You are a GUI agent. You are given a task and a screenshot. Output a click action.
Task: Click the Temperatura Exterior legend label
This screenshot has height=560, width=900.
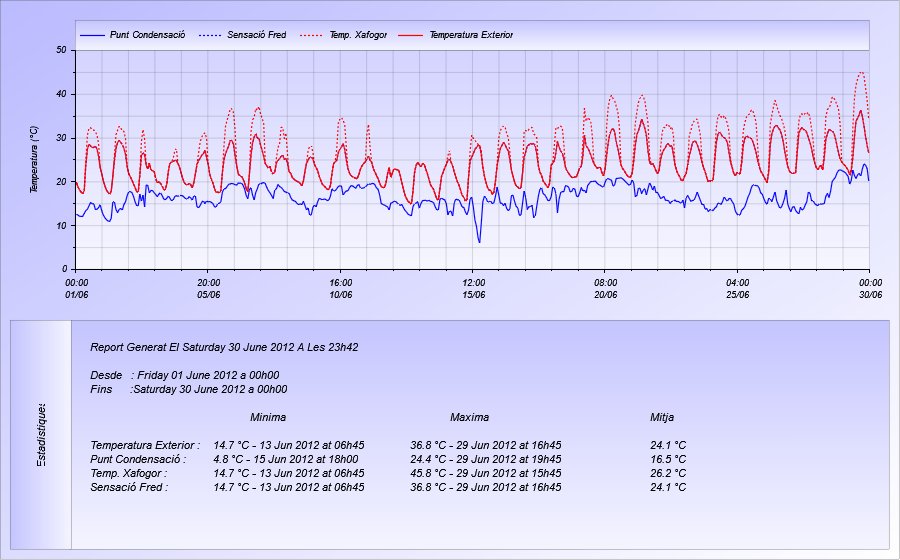(470, 35)
